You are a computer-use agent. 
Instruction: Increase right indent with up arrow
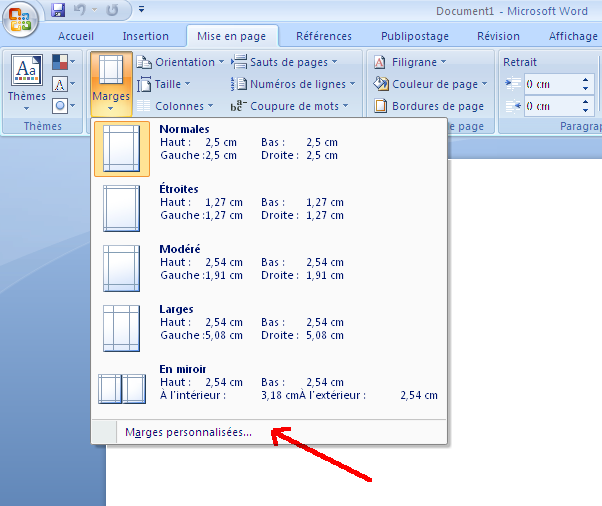click(x=585, y=102)
